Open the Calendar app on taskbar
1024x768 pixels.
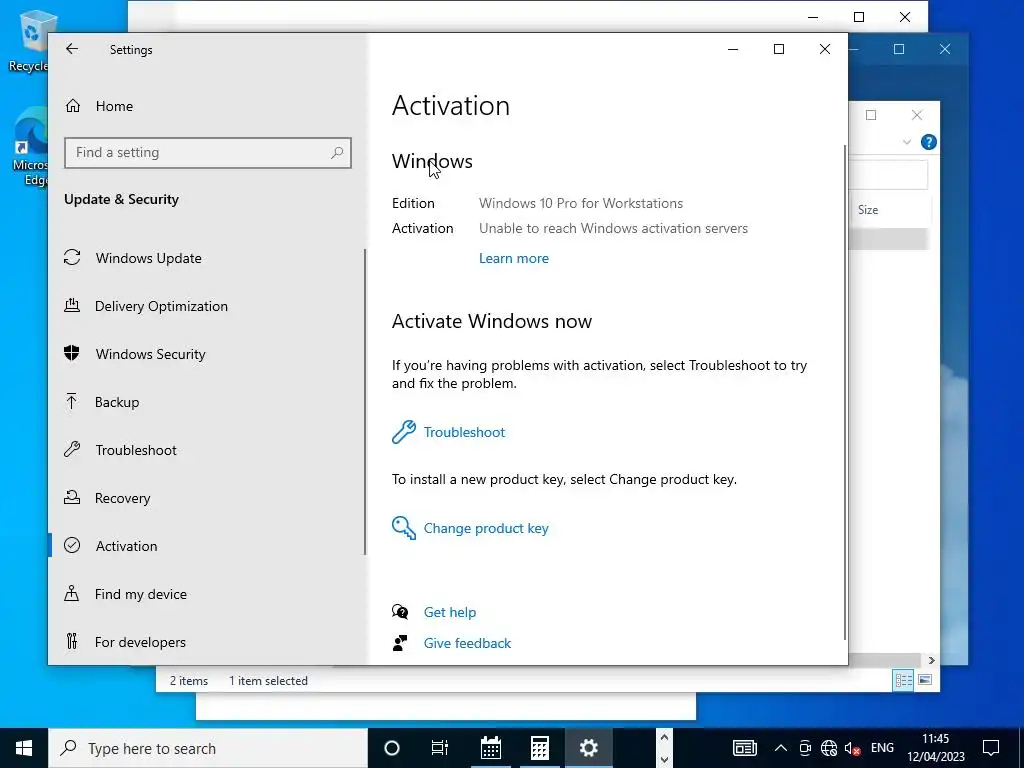[x=490, y=748]
